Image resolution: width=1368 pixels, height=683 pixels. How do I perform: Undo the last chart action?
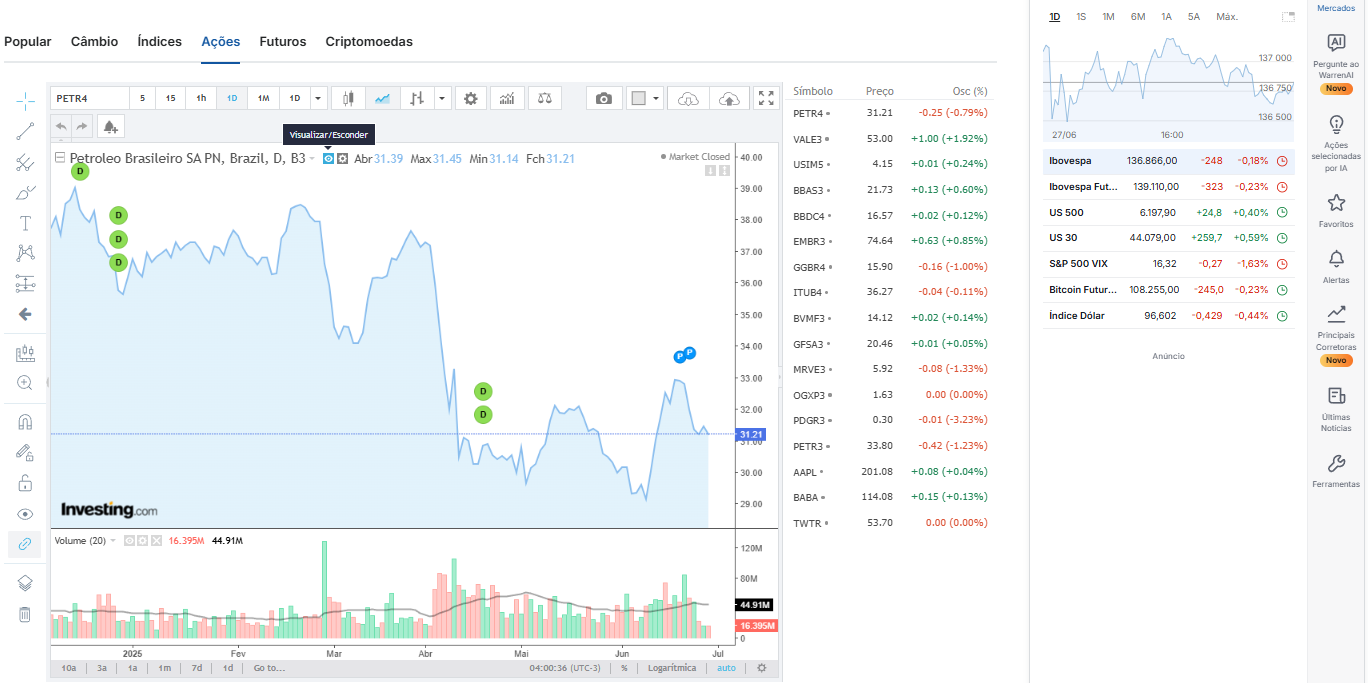point(61,126)
